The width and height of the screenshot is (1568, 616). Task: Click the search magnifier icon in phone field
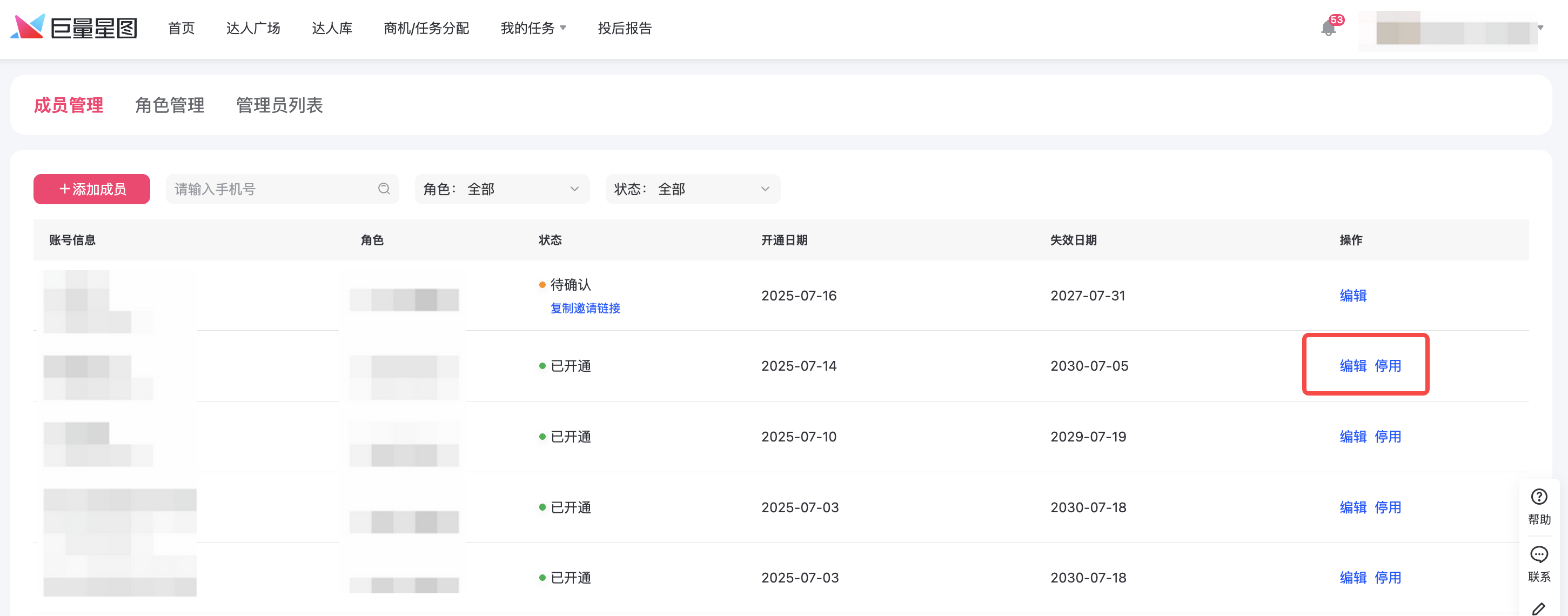(x=384, y=189)
